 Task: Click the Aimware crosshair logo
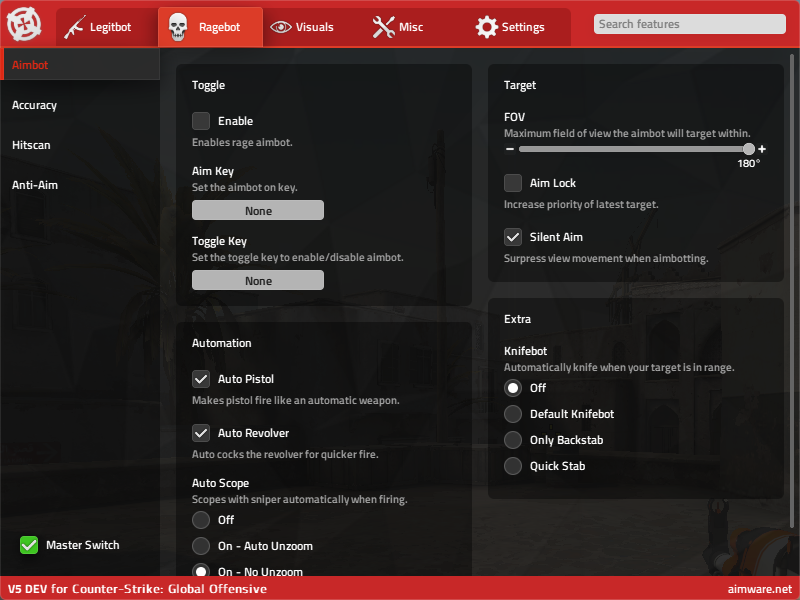click(x=24, y=23)
